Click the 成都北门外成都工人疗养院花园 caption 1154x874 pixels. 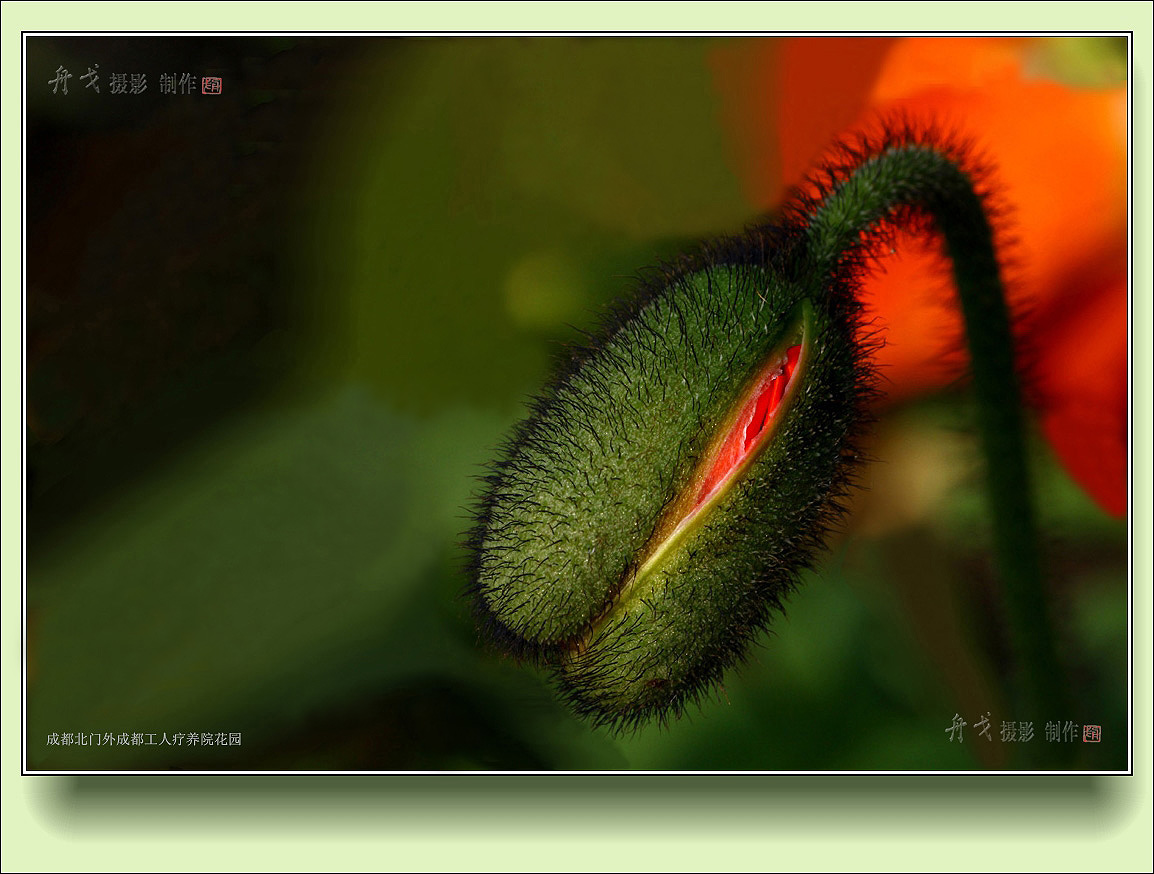click(x=144, y=739)
